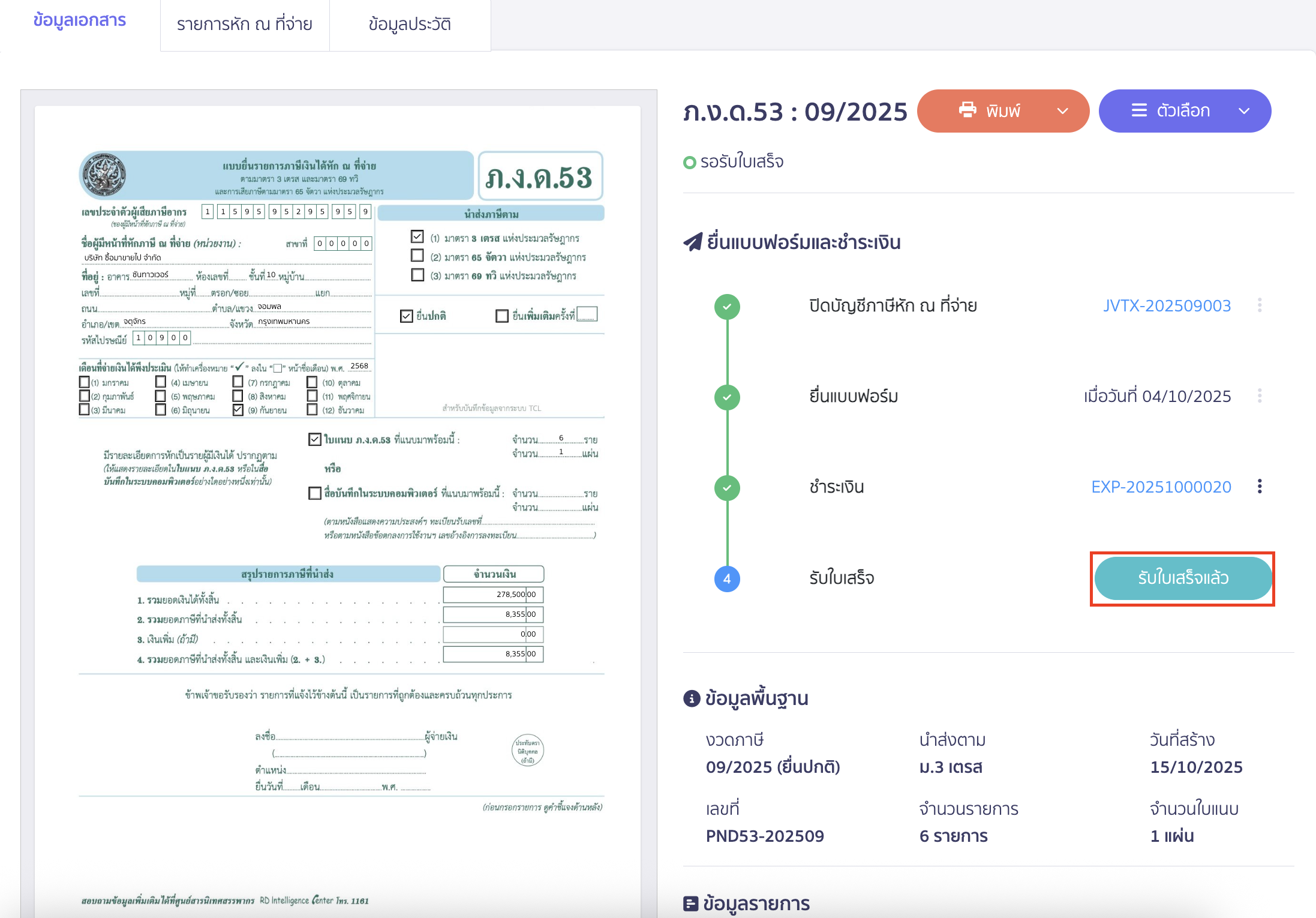This screenshot has width=1316, height=918.
Task: Expand the พิมพ์ dropdown arrow
Action: [x=1062, y=111]
